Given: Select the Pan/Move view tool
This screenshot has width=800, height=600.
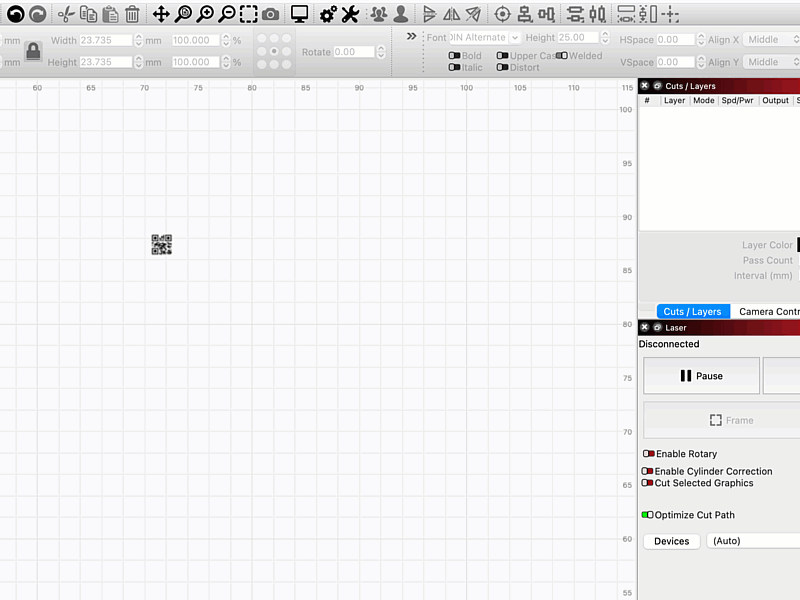Looking at the screenshot, I should click(x=161, y=14).
